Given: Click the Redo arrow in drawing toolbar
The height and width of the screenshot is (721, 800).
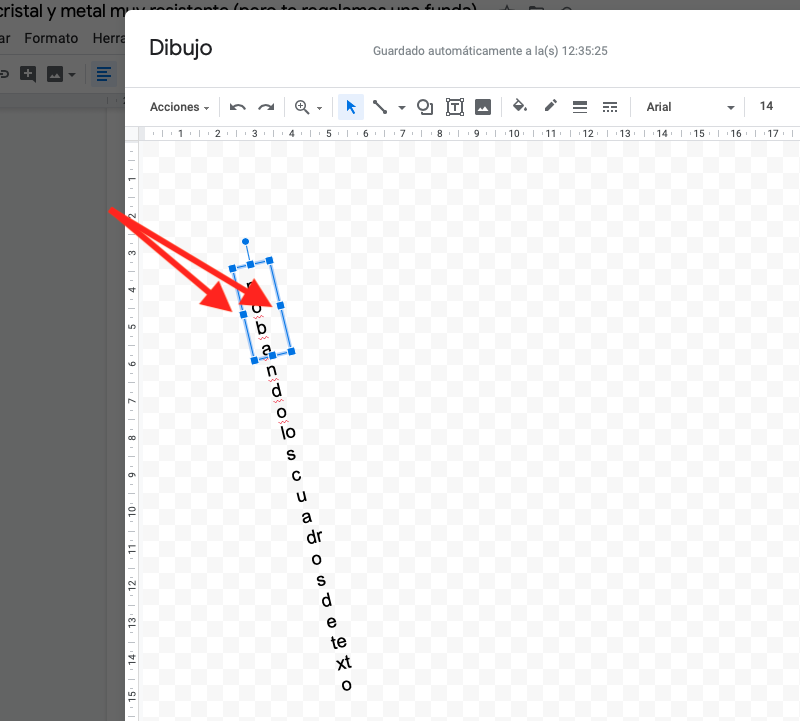Looking at the screenshot, I should coord(266,107).
